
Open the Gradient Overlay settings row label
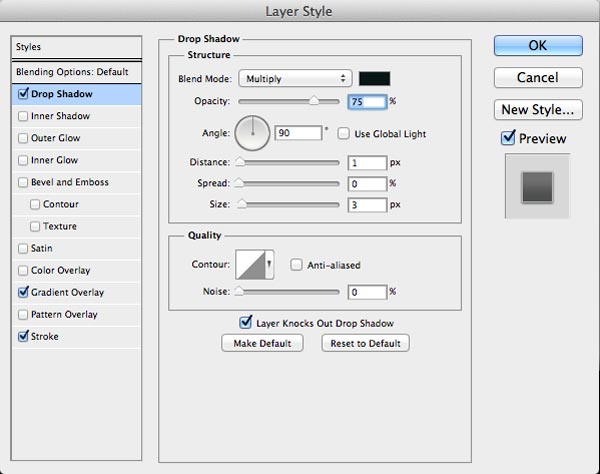point(67,293)
